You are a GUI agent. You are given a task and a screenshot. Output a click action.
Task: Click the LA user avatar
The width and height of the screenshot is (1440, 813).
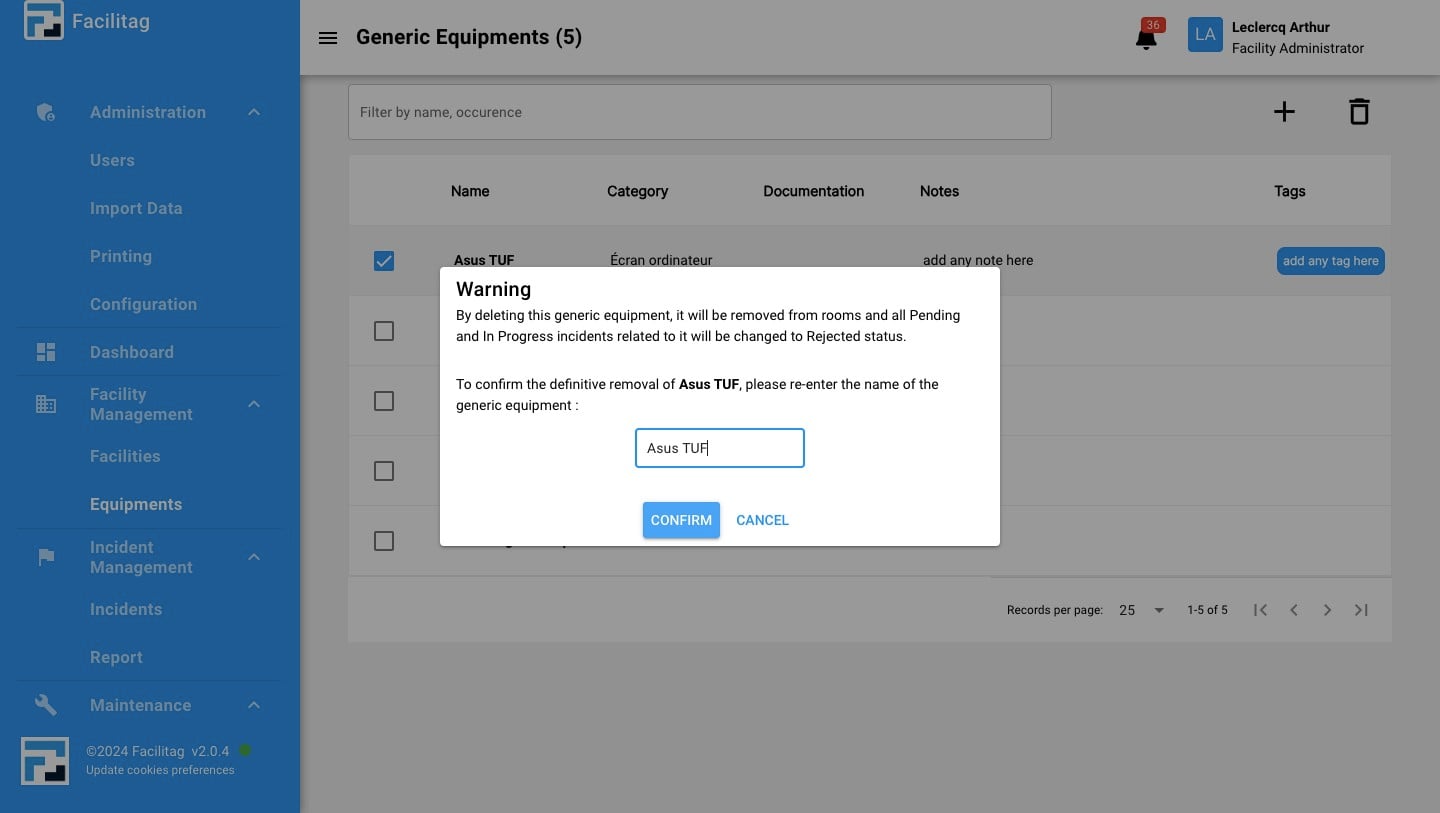click(x=1205, y=34)
